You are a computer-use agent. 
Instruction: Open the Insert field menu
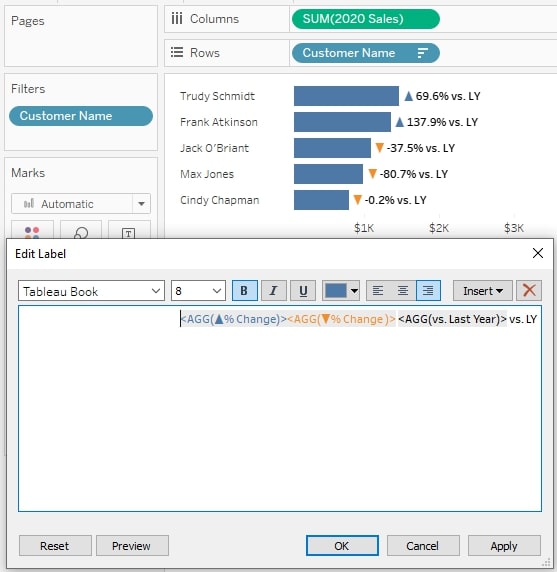point(483,291)
